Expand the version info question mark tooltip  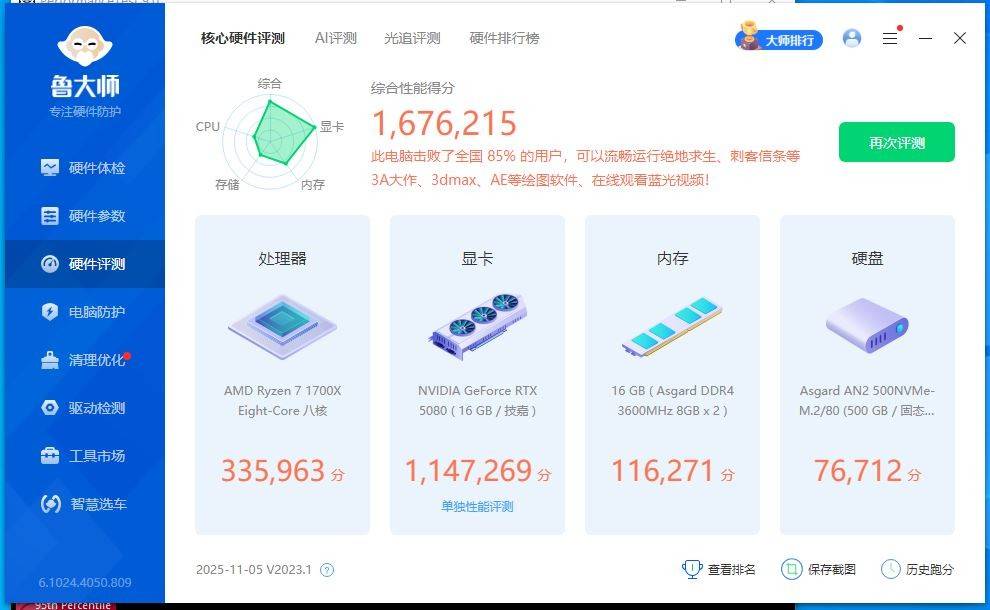(x=327, y=568)
